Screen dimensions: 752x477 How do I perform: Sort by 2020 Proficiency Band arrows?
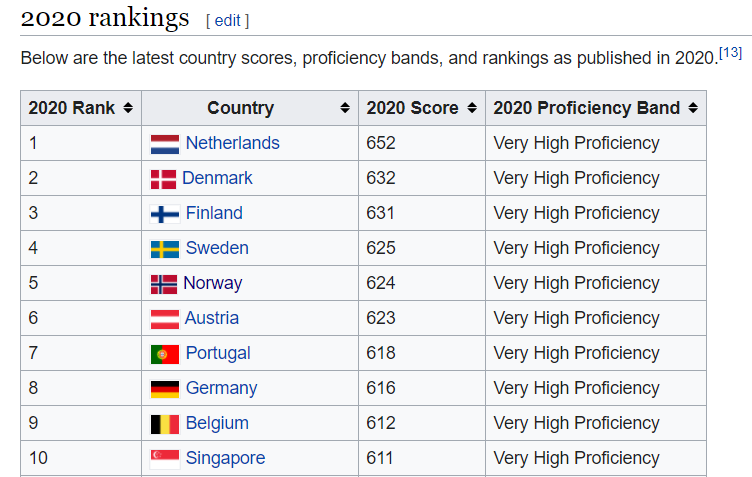pyautogui.click(x=693, y=108)
